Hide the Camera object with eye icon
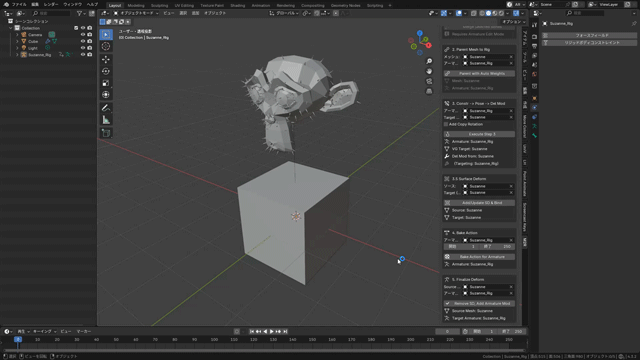 (83, 35)
